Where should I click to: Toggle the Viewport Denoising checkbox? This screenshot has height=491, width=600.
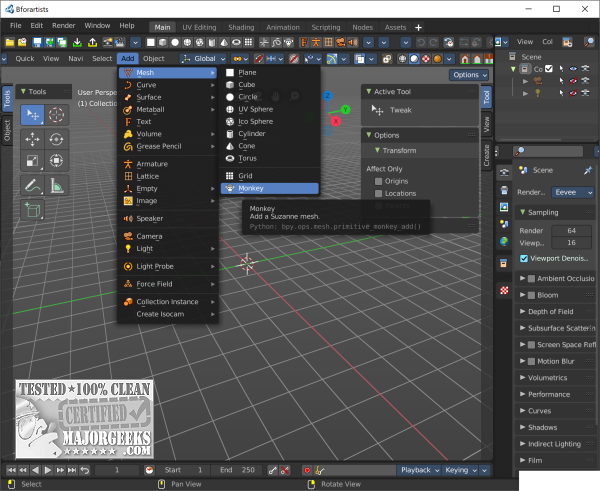pyautogui.click(x=525, y=257)
